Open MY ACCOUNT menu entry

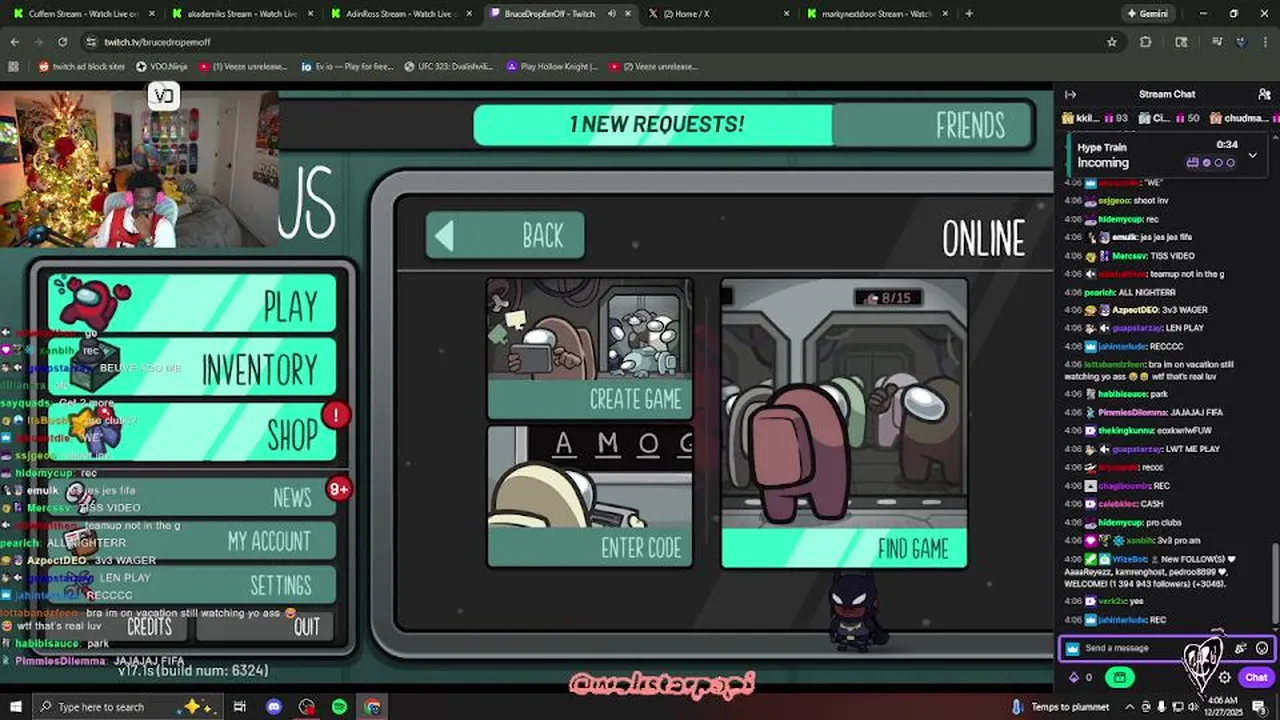click(193, 541)
